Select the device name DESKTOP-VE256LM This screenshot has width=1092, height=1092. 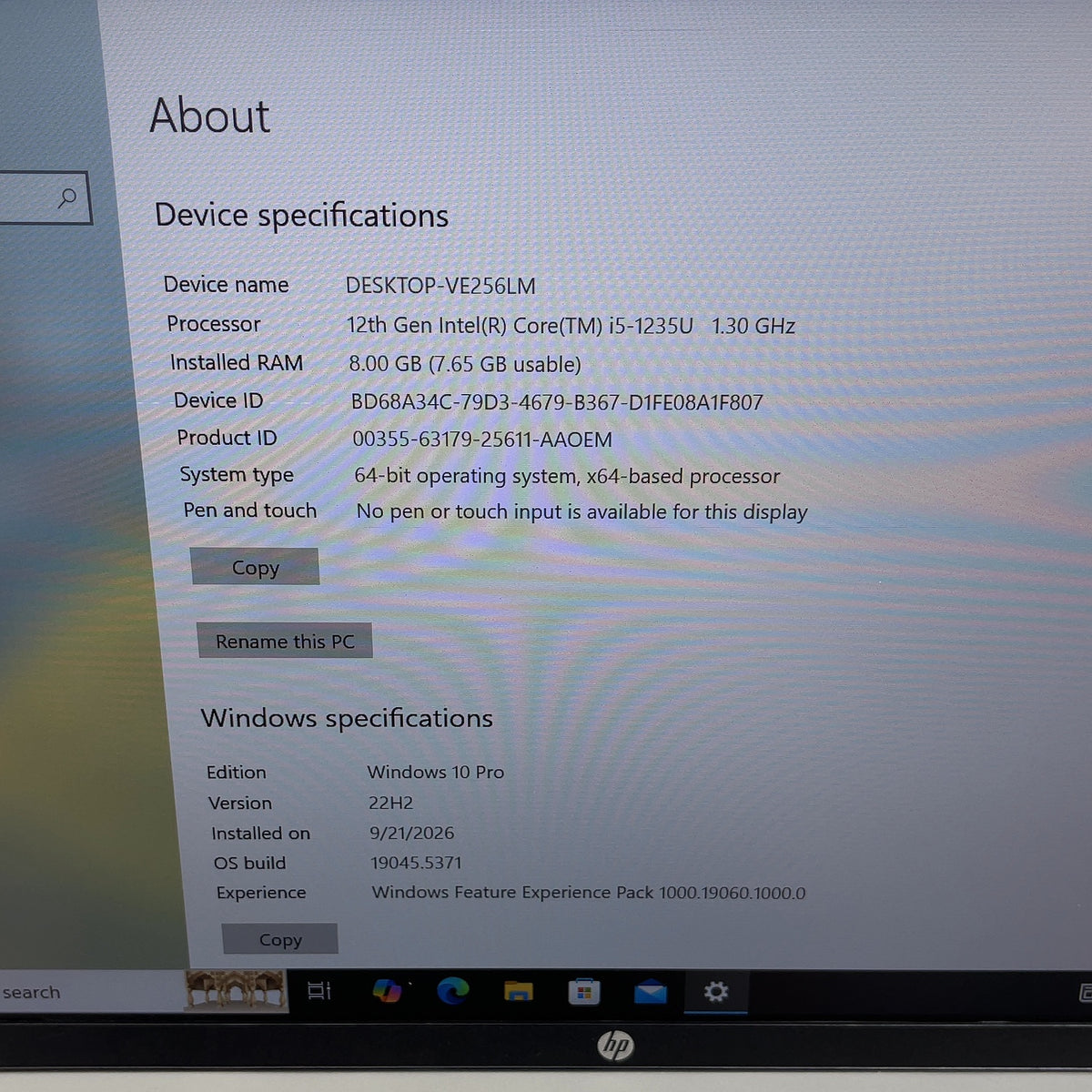click(x=440, y=286)
